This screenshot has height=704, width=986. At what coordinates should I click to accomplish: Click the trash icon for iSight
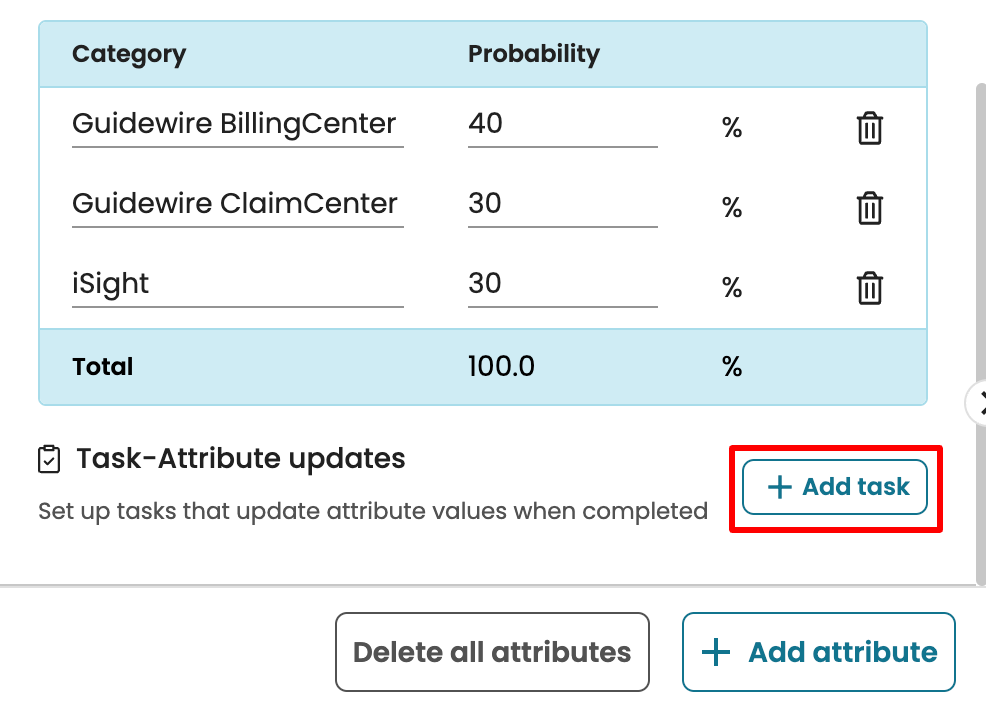tap(870, 289)
